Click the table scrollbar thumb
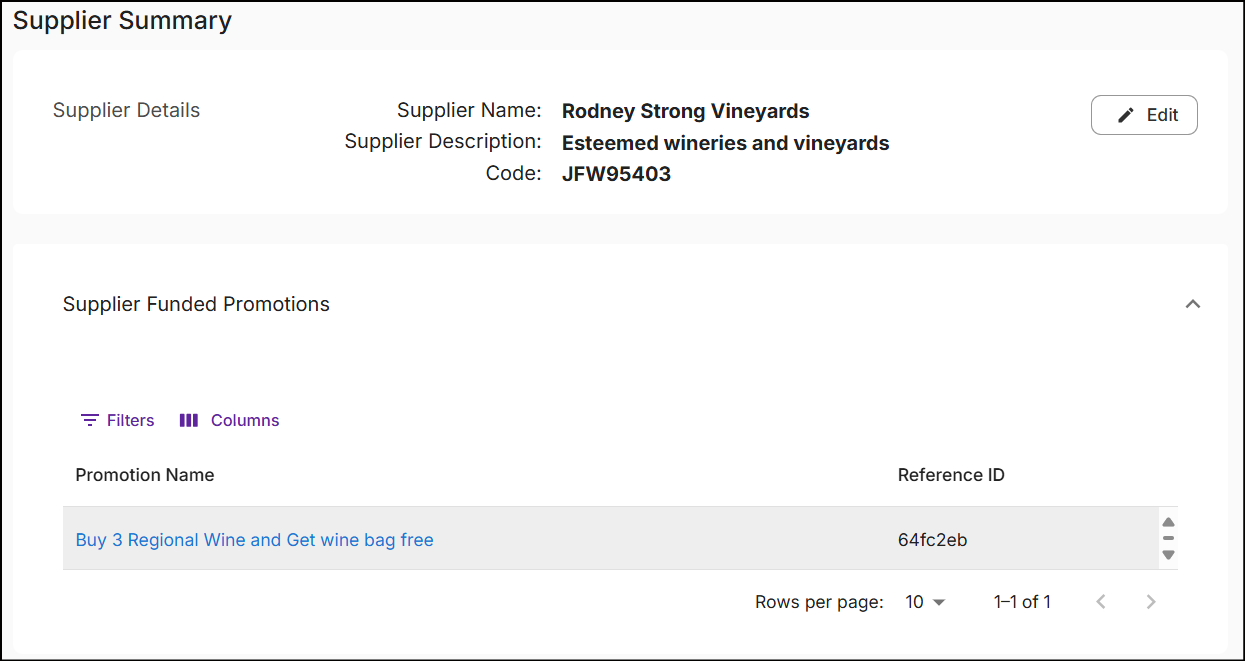Viewport: 1245px width, 661px height. point(1168,538)
